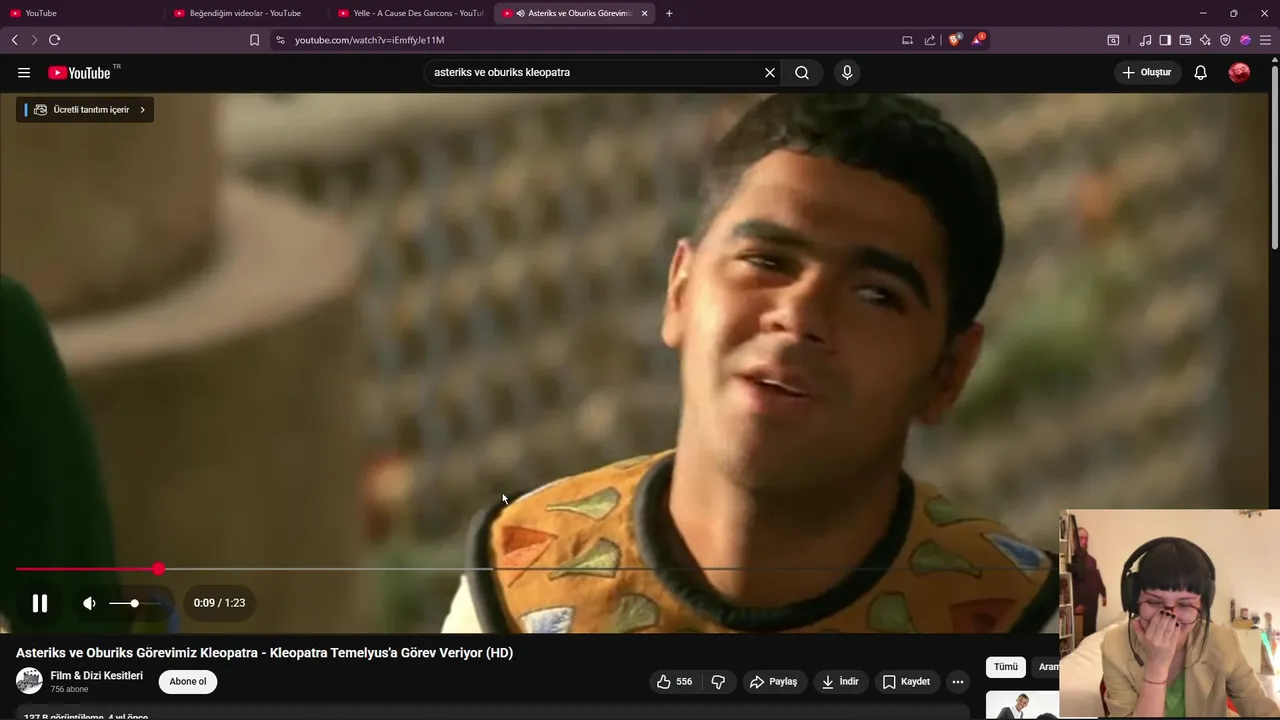Open YouTube notifications bell
The width and height of the screenshot is (1280, 720).
coord(1201,73)
